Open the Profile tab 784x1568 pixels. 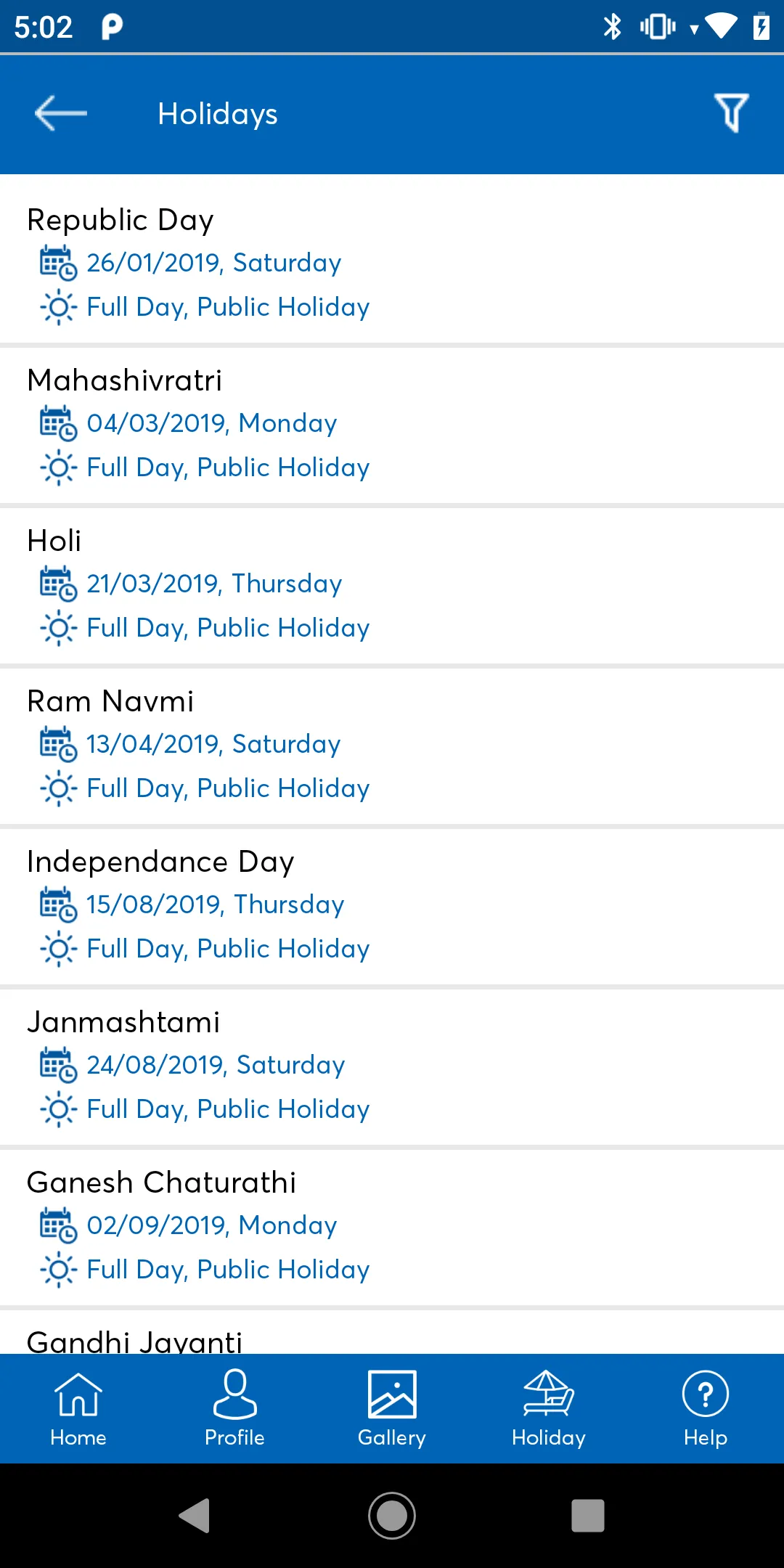click(x=235, y=1408)
